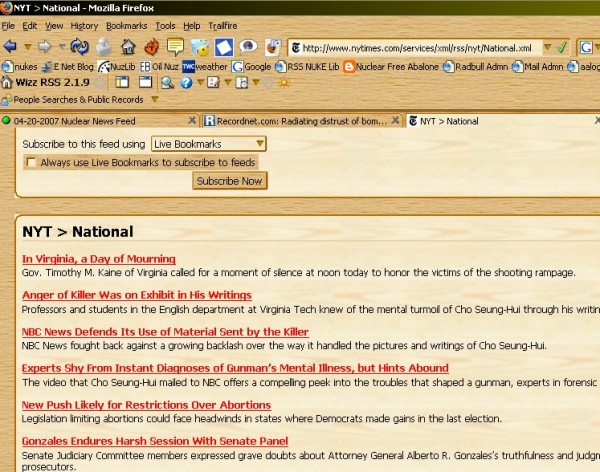Click the Wizz RSS checklist edit icon
This screenshot has width=600, height=472.
coord(214,82)
